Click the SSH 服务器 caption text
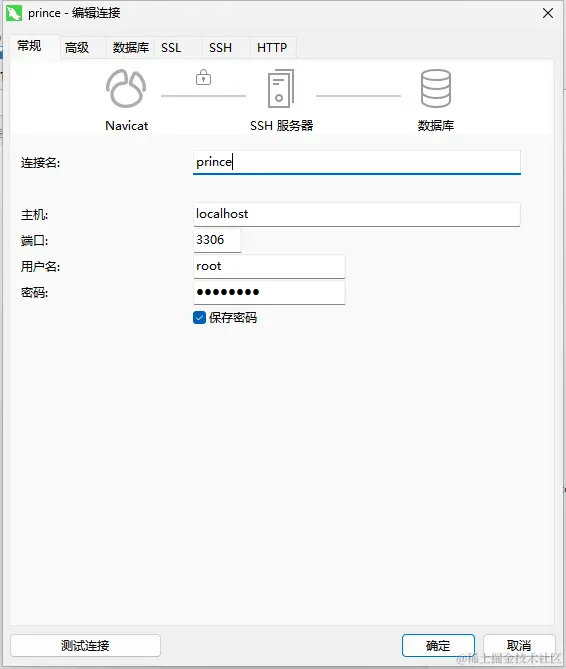The width and height of the screenshot is (566, 669). click(x=282, y=125)
